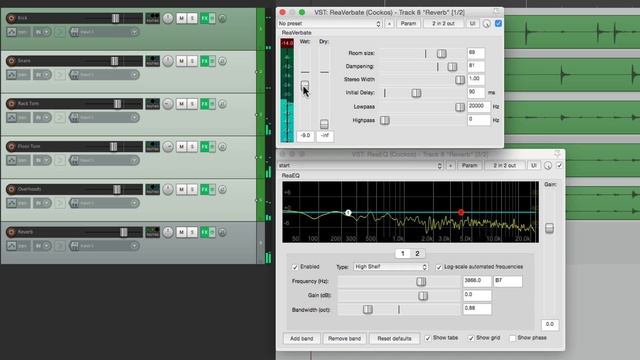The image size is (640, 360).
Task: Open the Reverb track input dropdown
Action: (104, 246)
